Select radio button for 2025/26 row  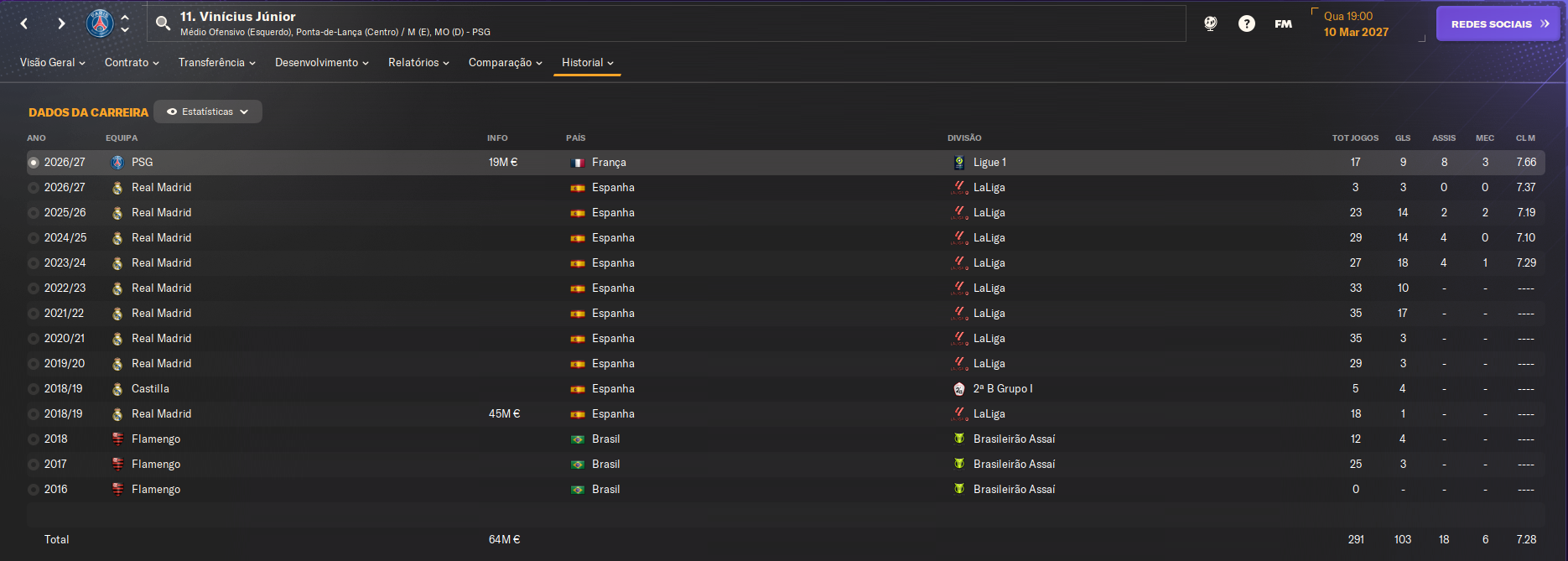point(34,213)
